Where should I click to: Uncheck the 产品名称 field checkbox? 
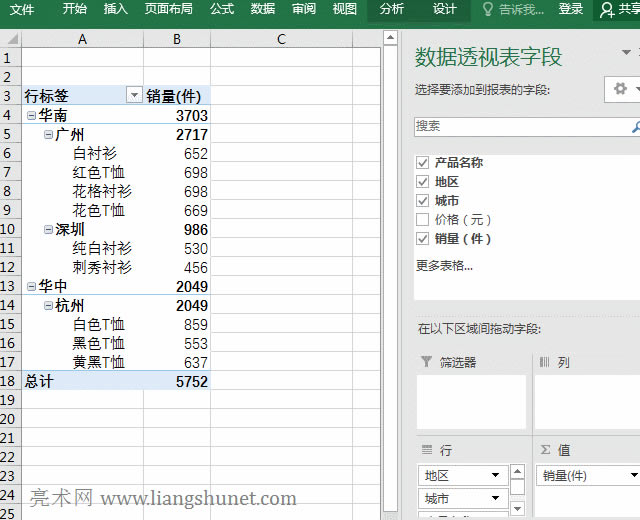[x=422, y=162]
